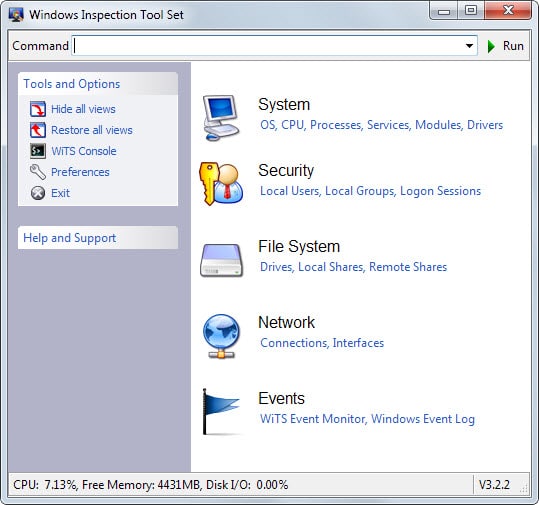The width and height of the screenshot is (539, 505).
Task: Open the Remote Shares link
Action: point(408,267)
